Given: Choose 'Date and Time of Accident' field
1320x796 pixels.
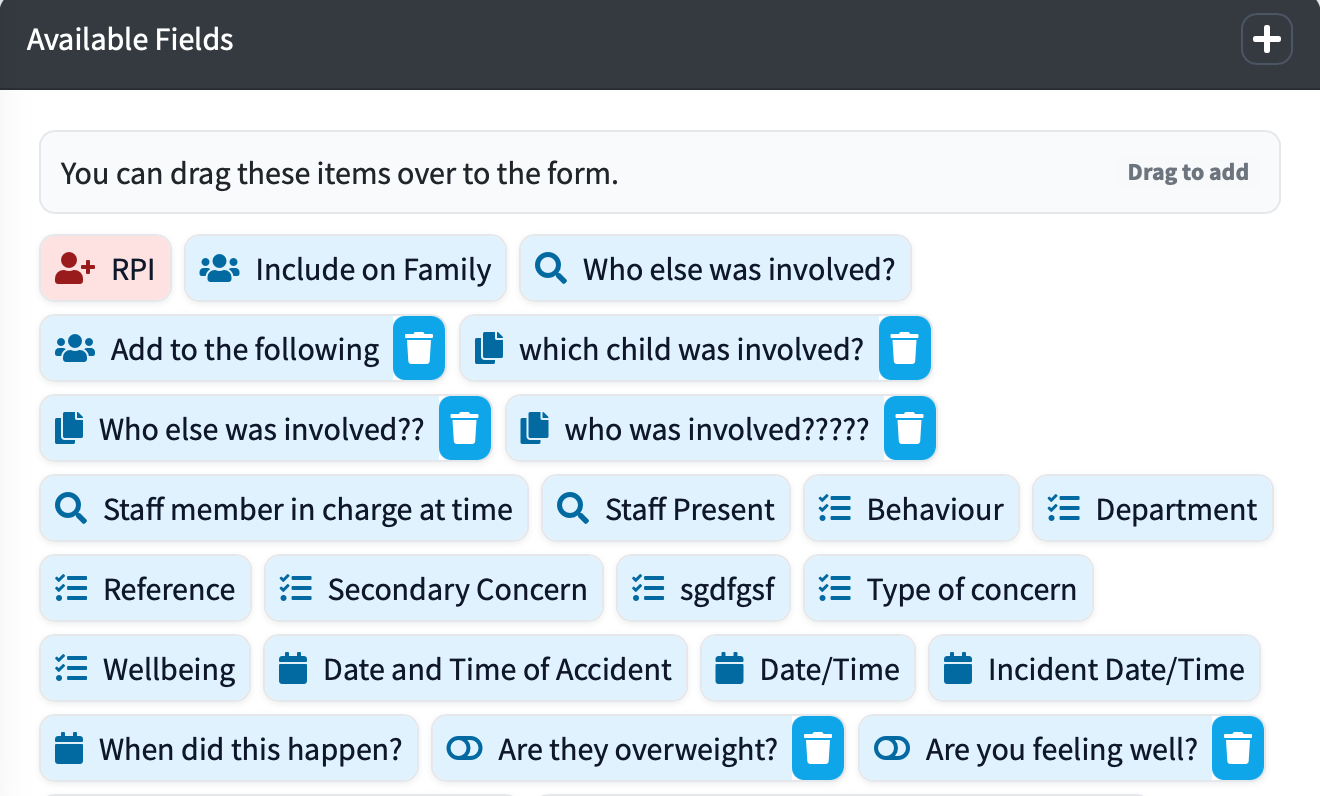Looking at the screenshot, I should pyautogui.click(x=476, y=669).
